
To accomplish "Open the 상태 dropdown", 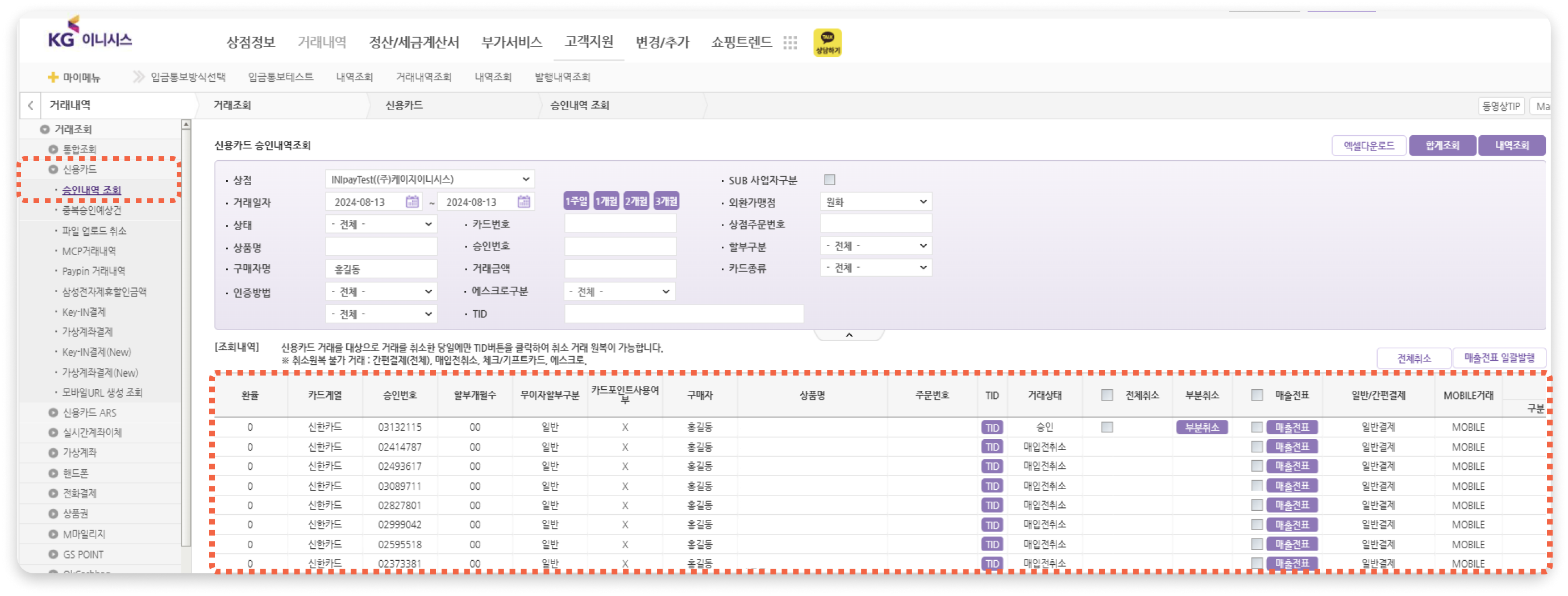I will (382, 224).
